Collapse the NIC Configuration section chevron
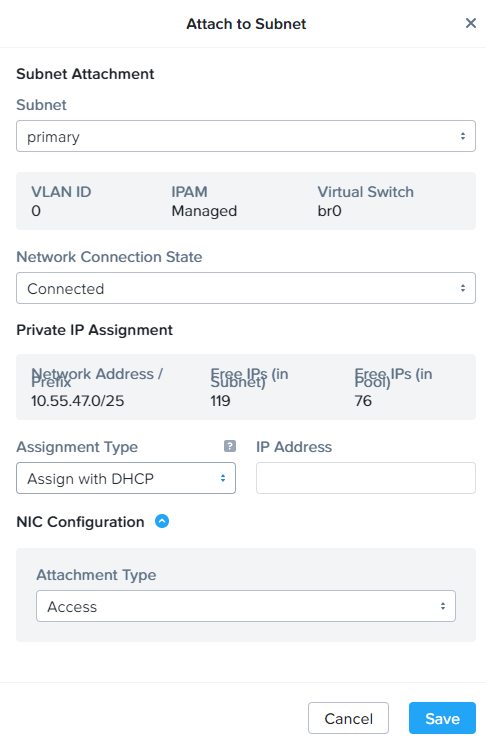 [x=162, y=521]
